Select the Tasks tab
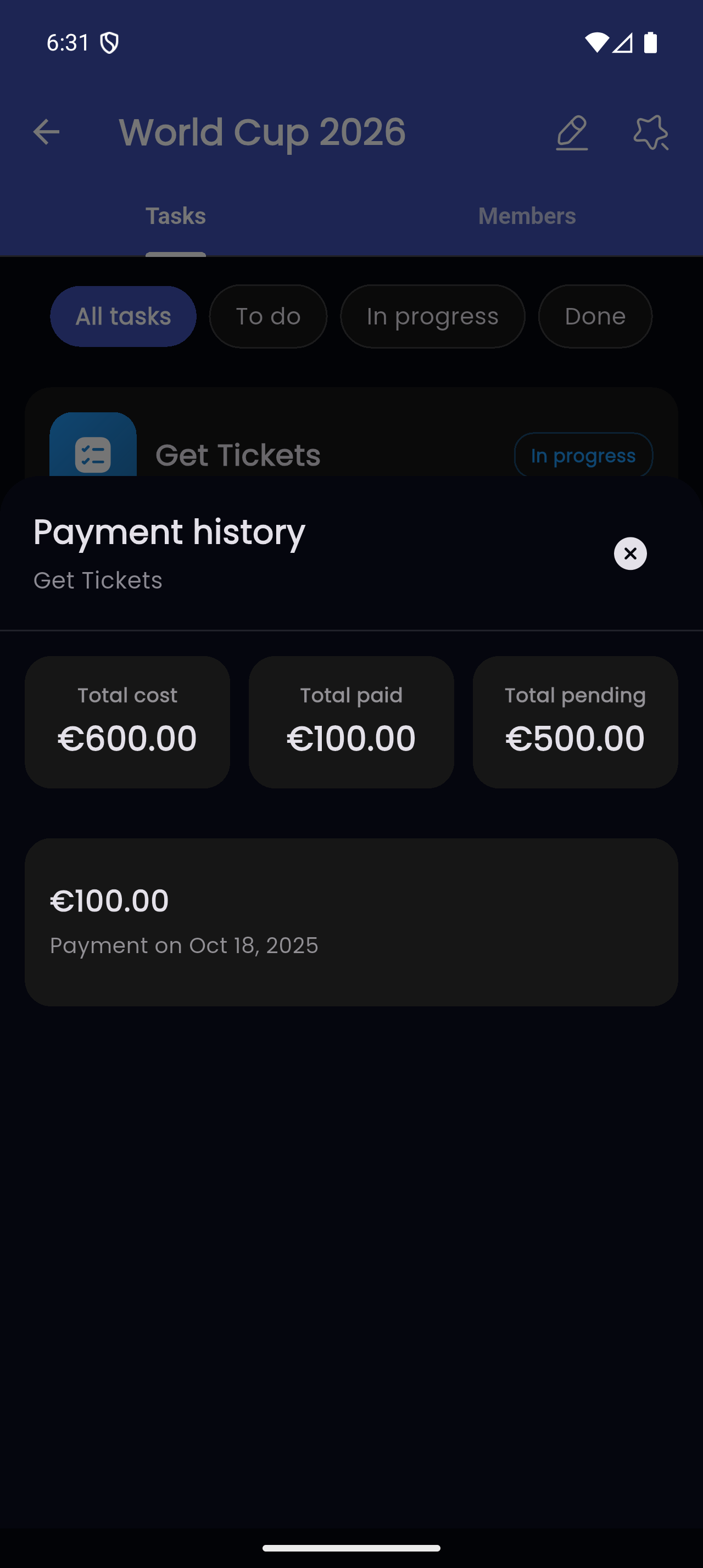The height and width of the screenshot is (1568, 703). [x=175, y=216]
